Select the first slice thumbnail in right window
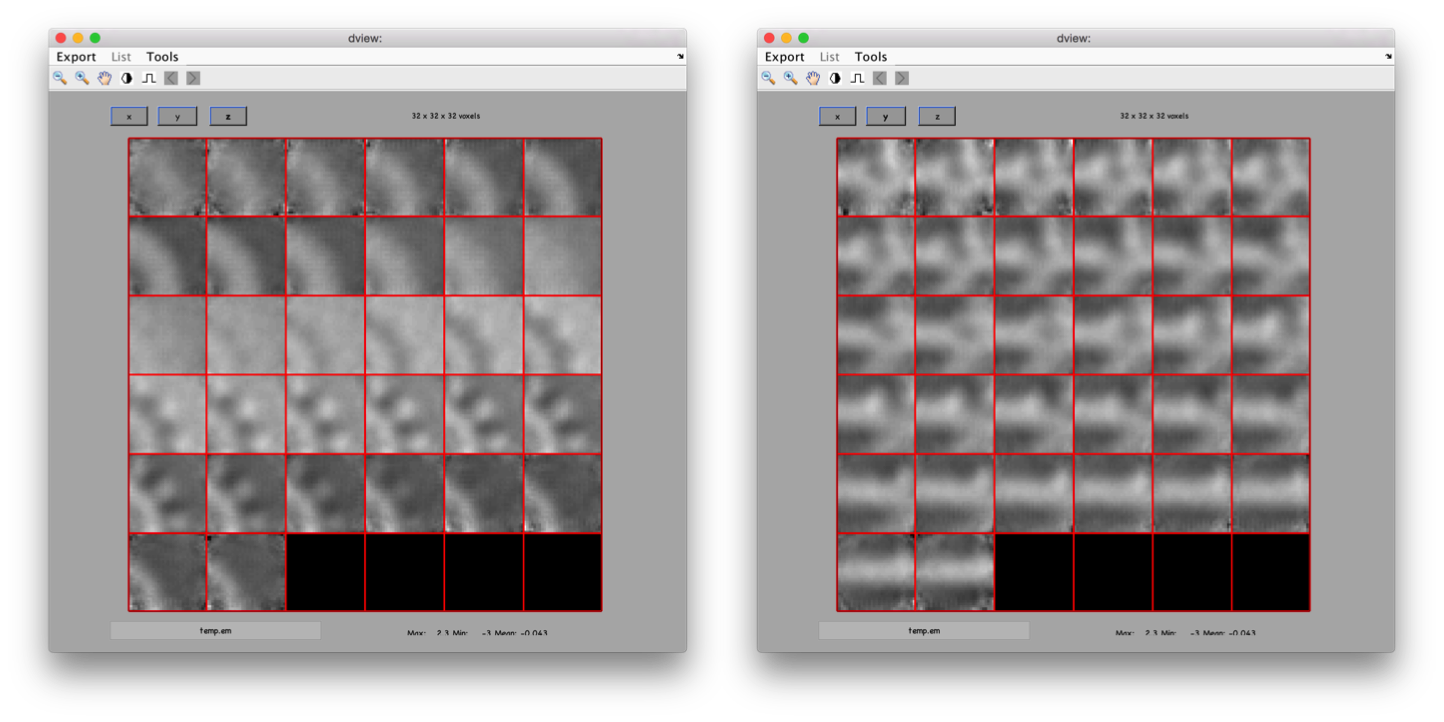The width and height of the screenshot is (1444, 722). coord(876,177)
